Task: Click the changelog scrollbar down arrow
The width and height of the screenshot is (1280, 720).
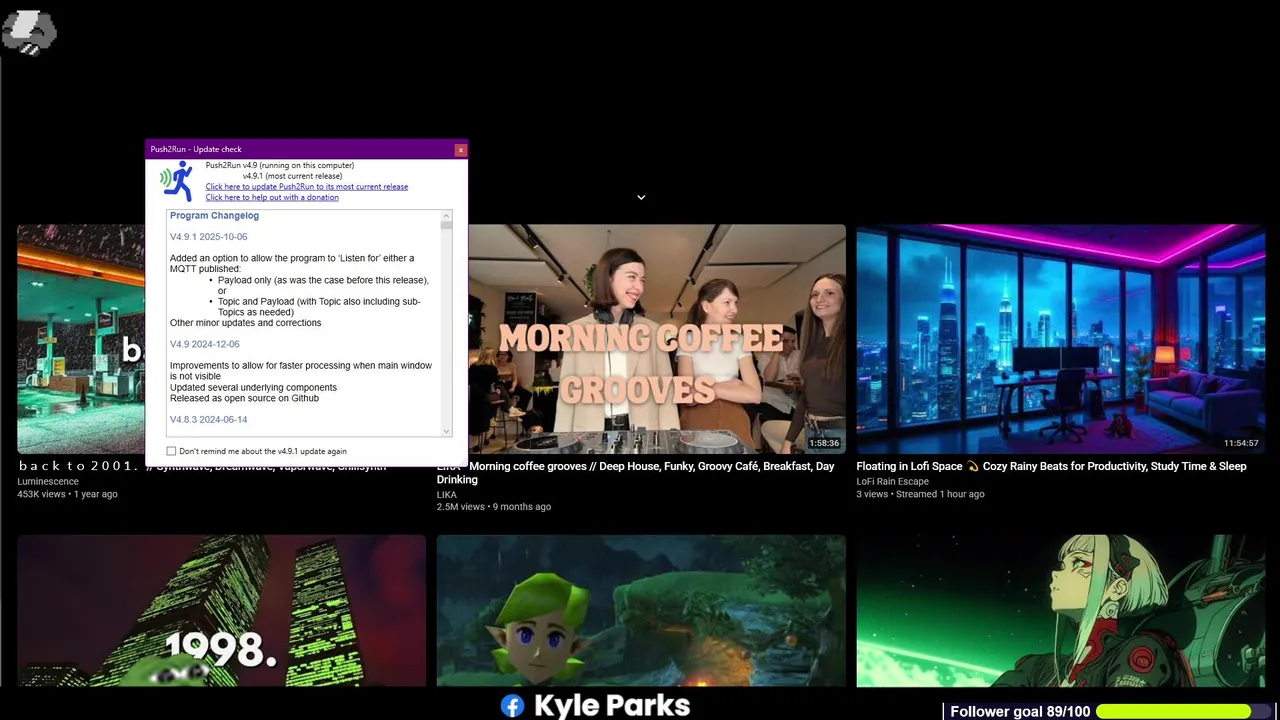Action: click(447, 431)
